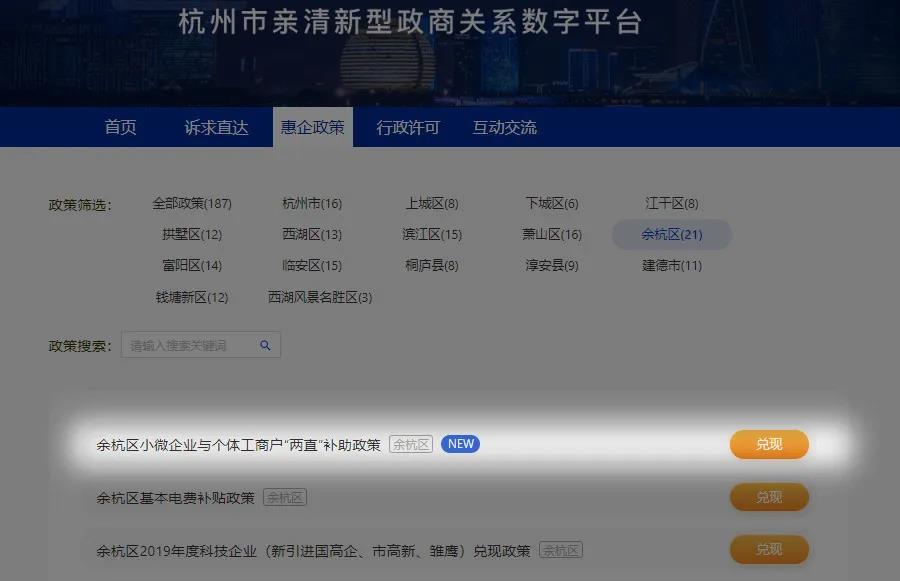This screenshot has height=581, width=900.
Task: Click the search magnifier icon
Action: 265,346
